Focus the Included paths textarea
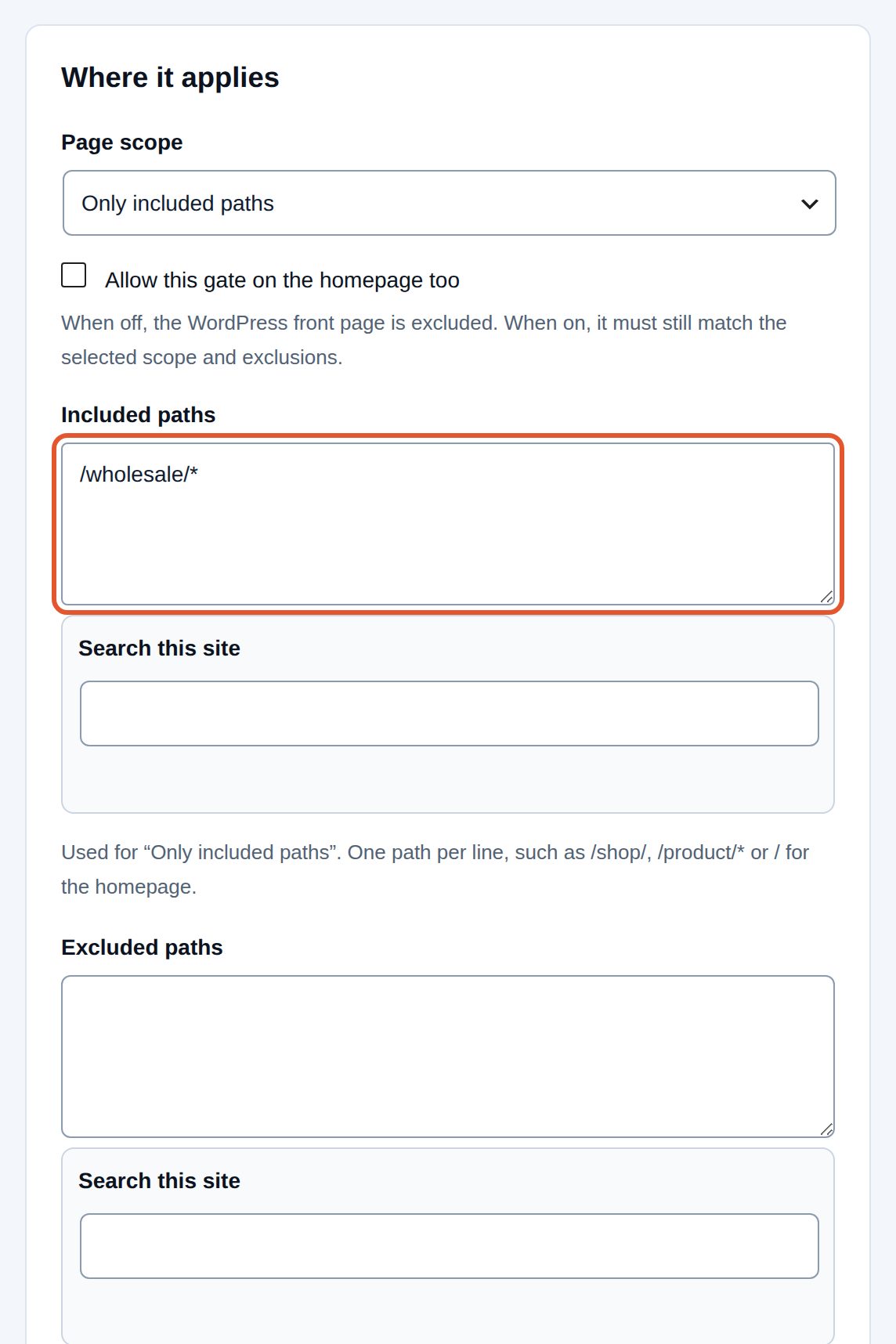The image size is (896, 1344). 448,524
